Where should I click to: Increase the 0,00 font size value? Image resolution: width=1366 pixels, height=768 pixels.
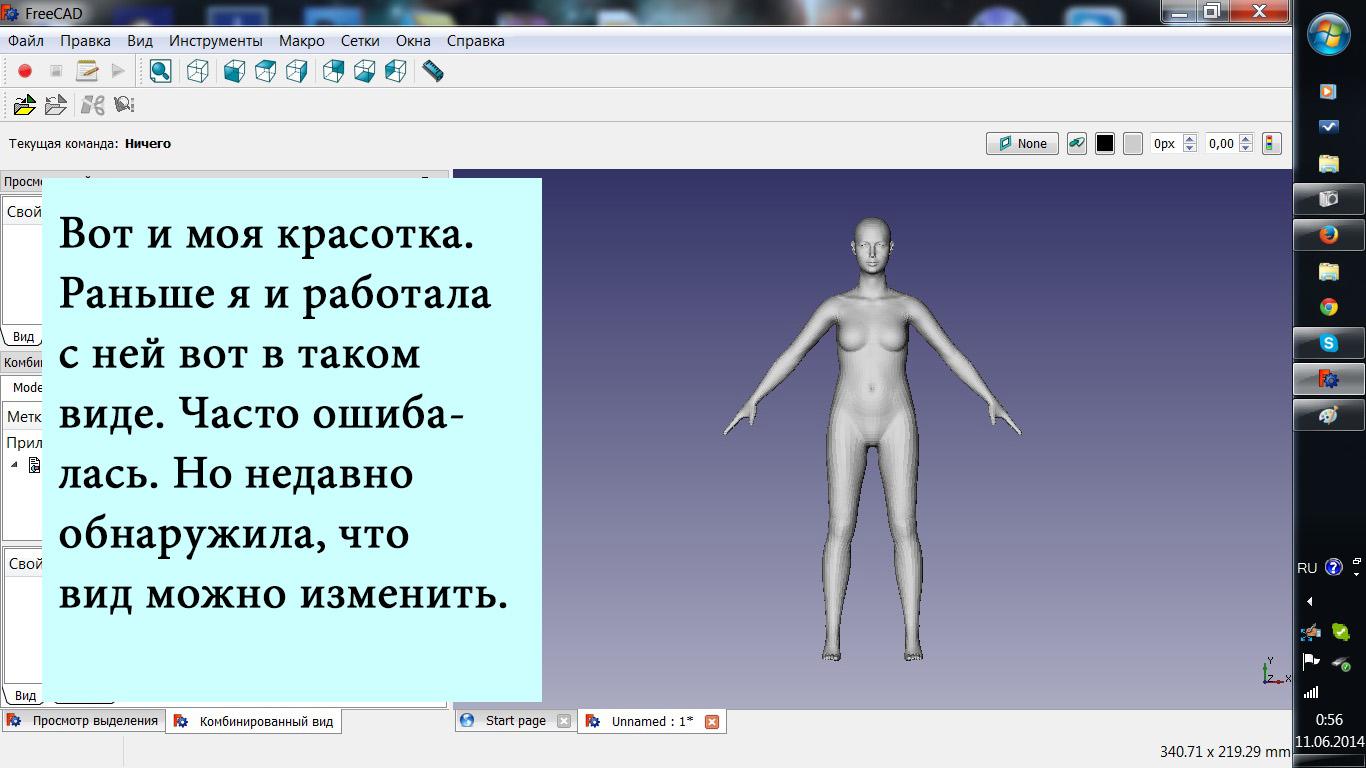tap(1246, 139)
